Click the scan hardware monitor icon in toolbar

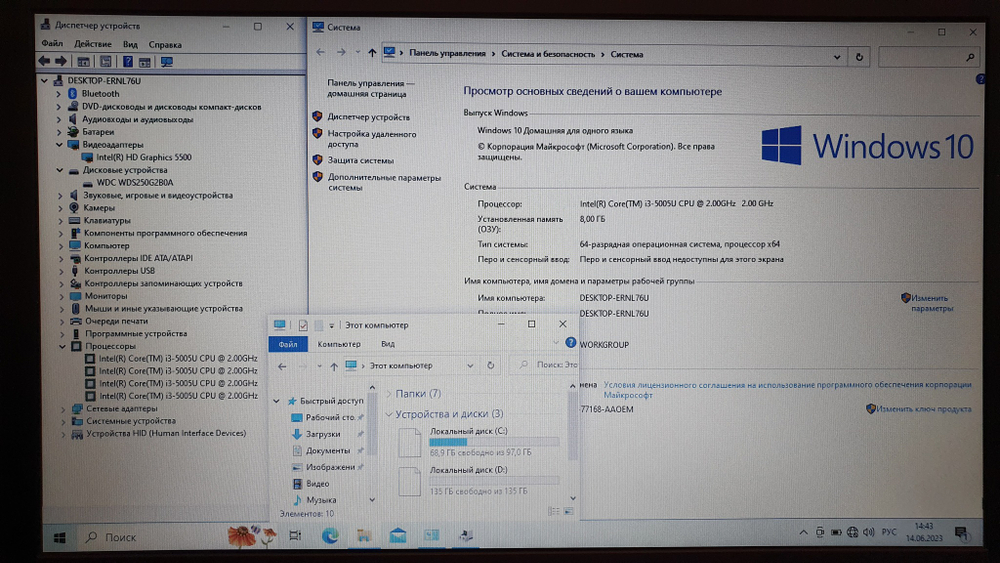point(166,62)
